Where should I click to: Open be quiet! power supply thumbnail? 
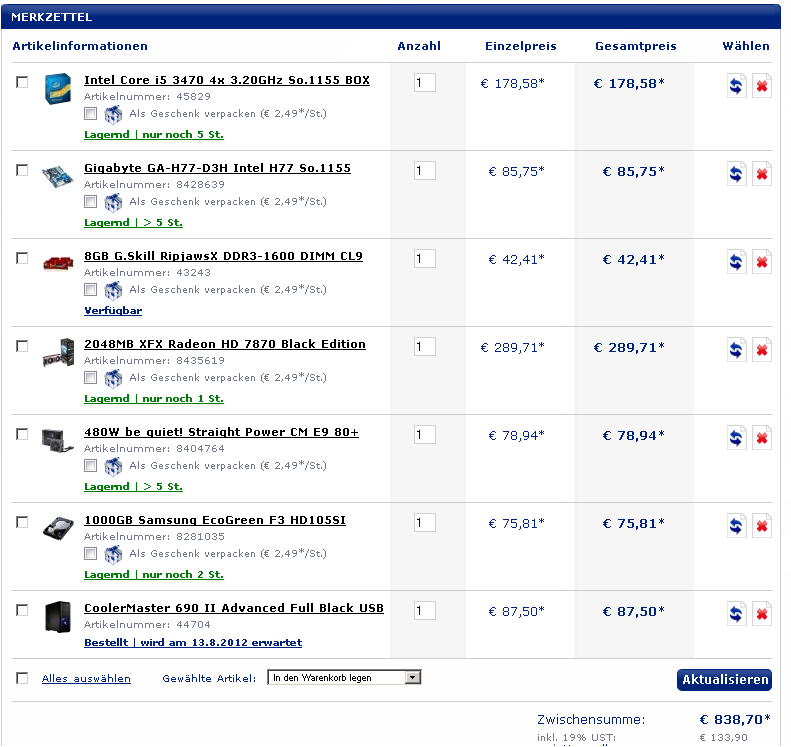coord(58,440)
